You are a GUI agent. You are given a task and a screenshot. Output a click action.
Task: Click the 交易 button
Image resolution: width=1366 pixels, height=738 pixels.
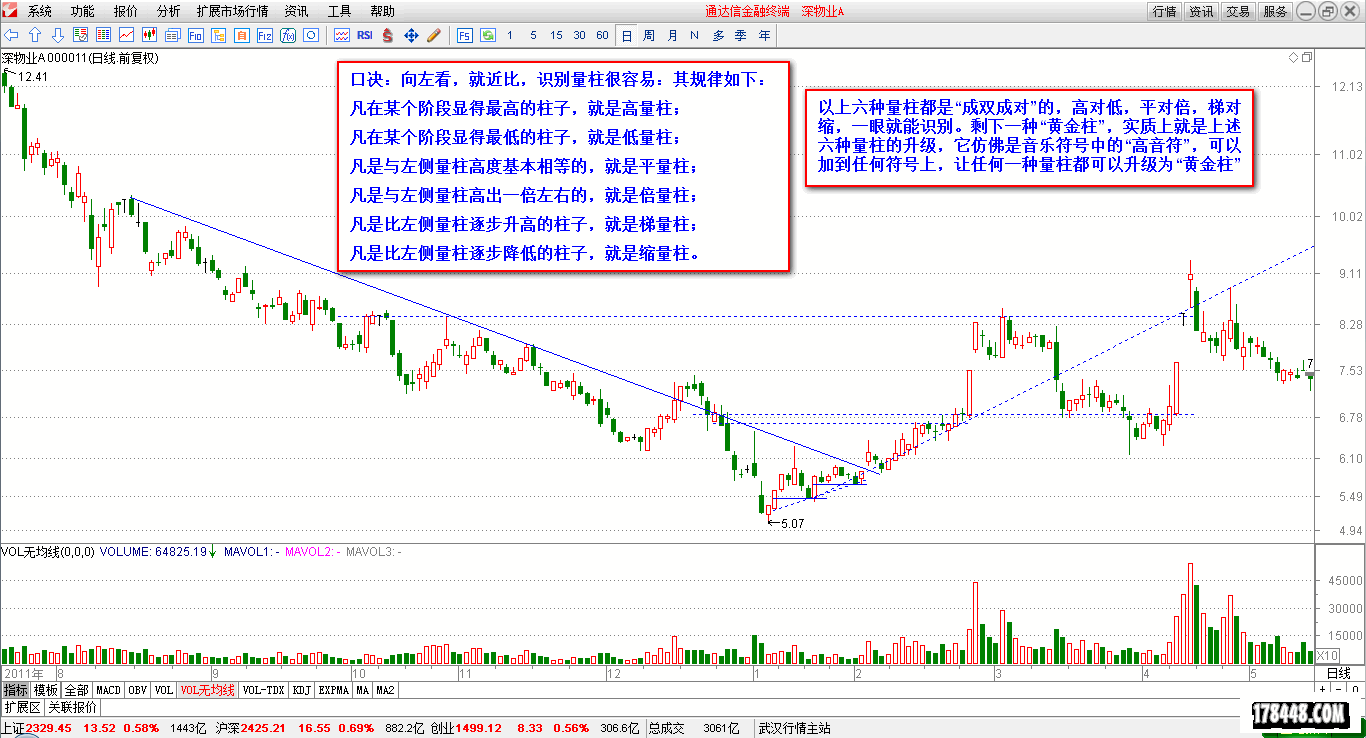coord(1238,11)
